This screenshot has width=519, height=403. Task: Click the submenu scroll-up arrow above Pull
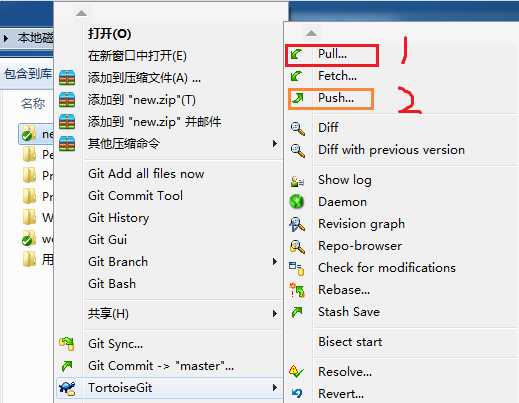coord(311,33)
